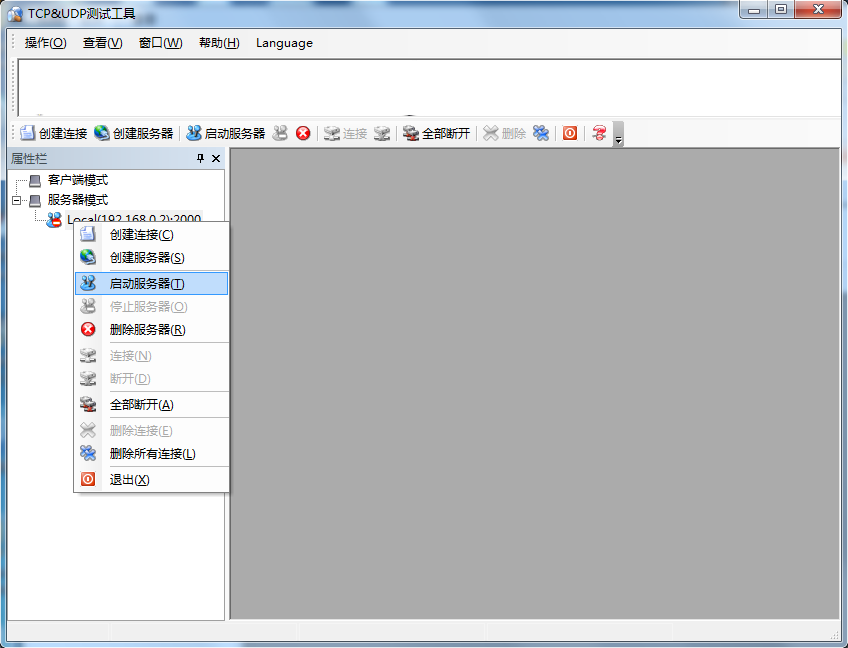Choose 启动服务器(T) in context menu

coord(151,283)
